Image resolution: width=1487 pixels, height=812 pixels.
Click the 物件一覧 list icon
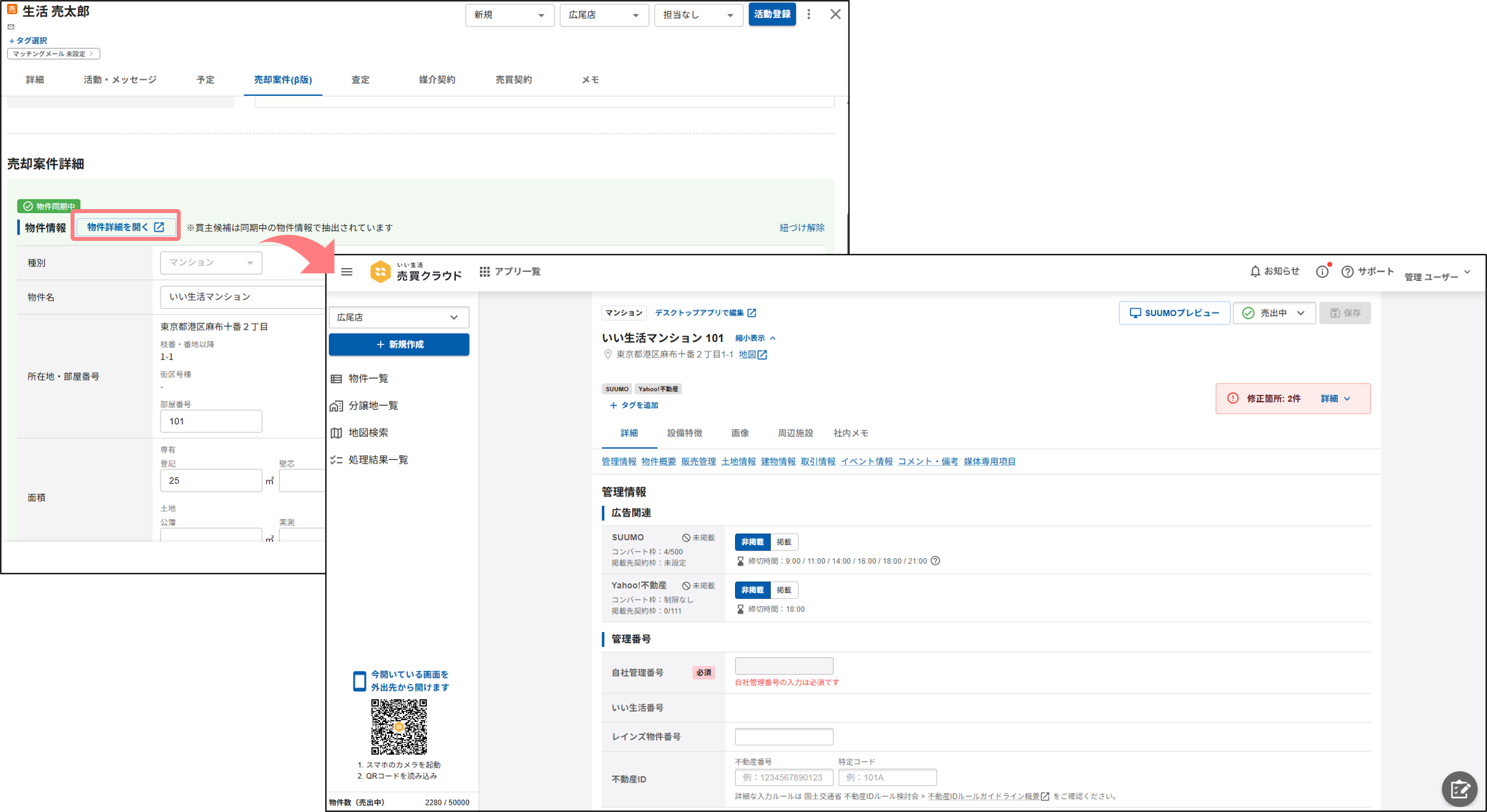tap(336, 379)
